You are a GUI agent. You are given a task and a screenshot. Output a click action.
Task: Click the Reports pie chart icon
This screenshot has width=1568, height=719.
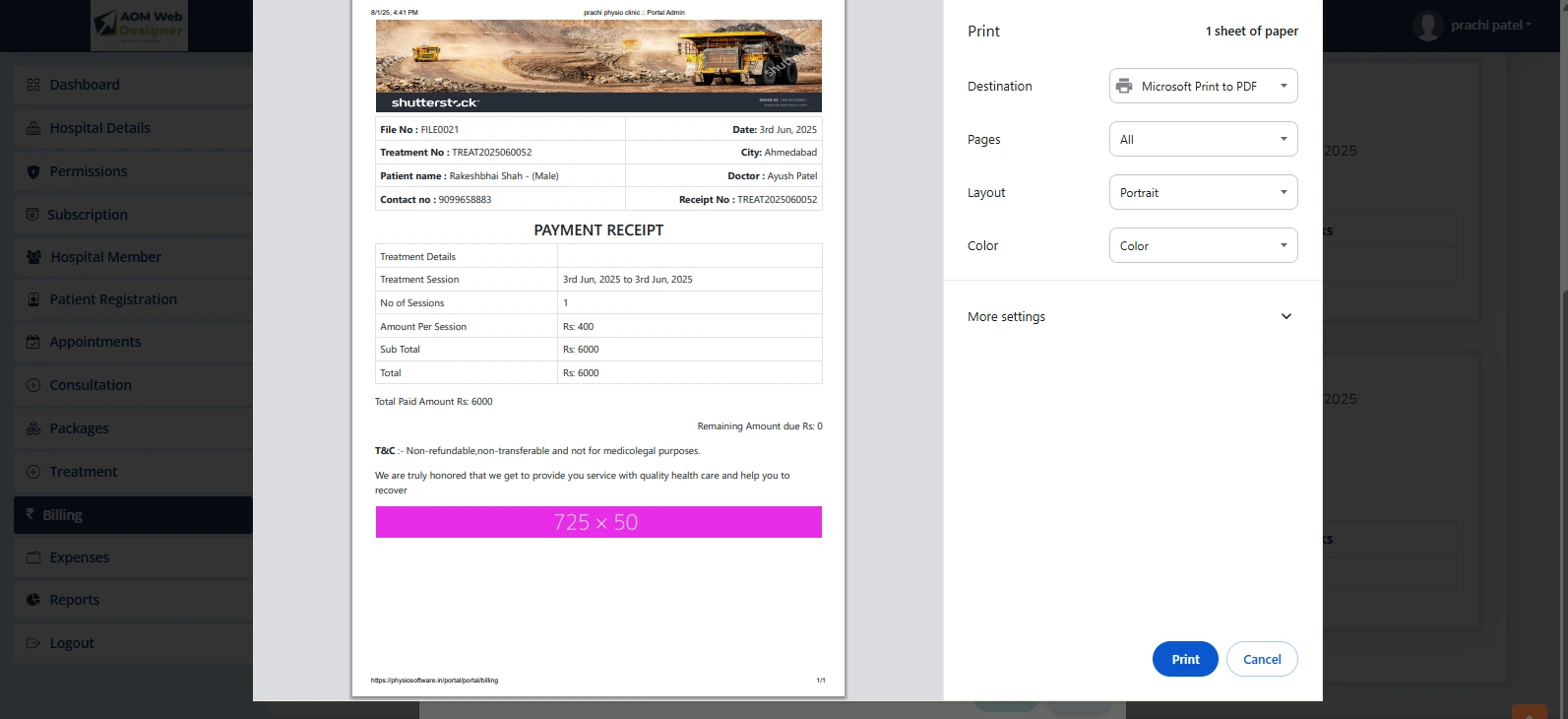point(33,600)
